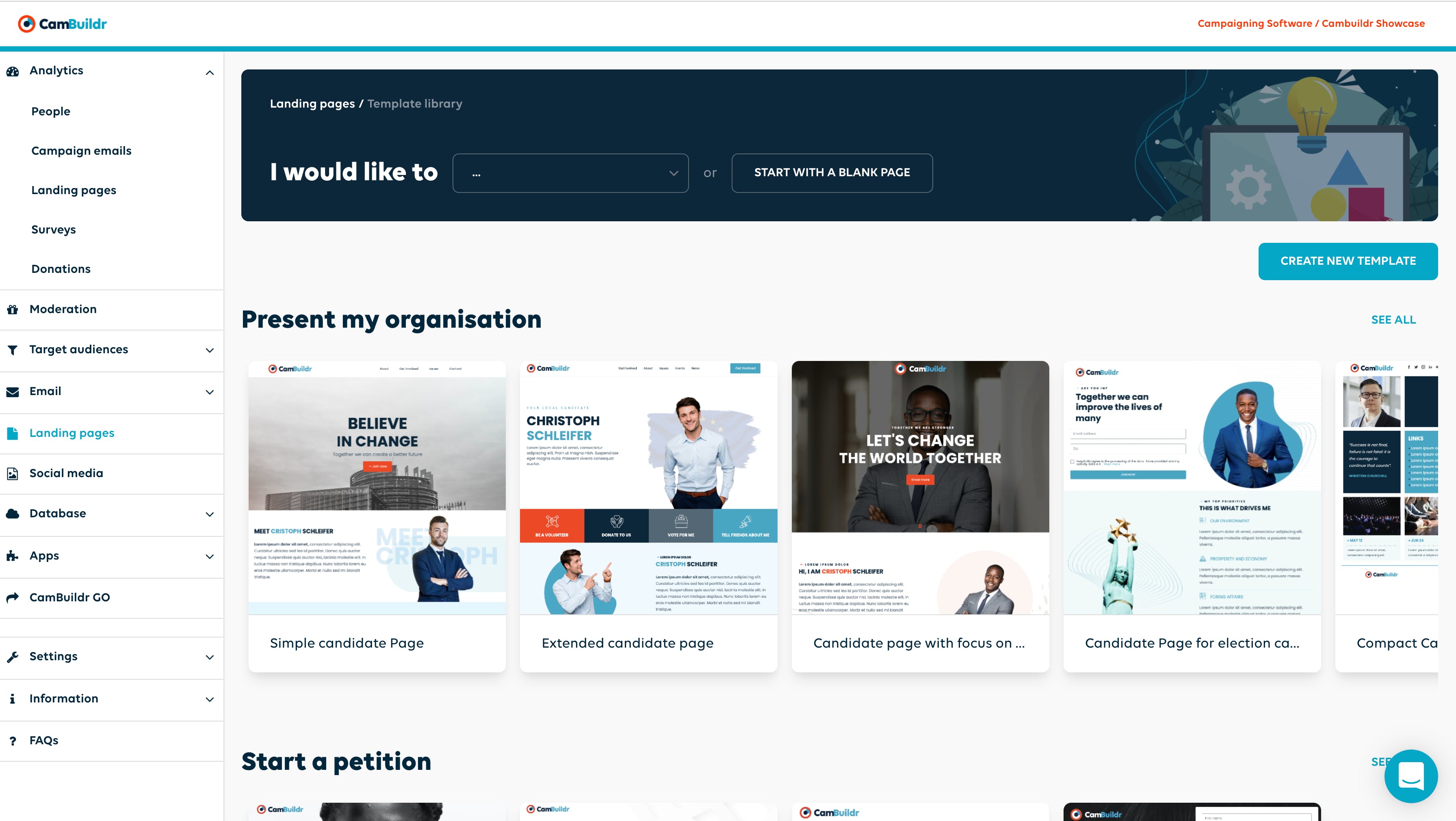Click Start with a blank page button

coord(832,173)
